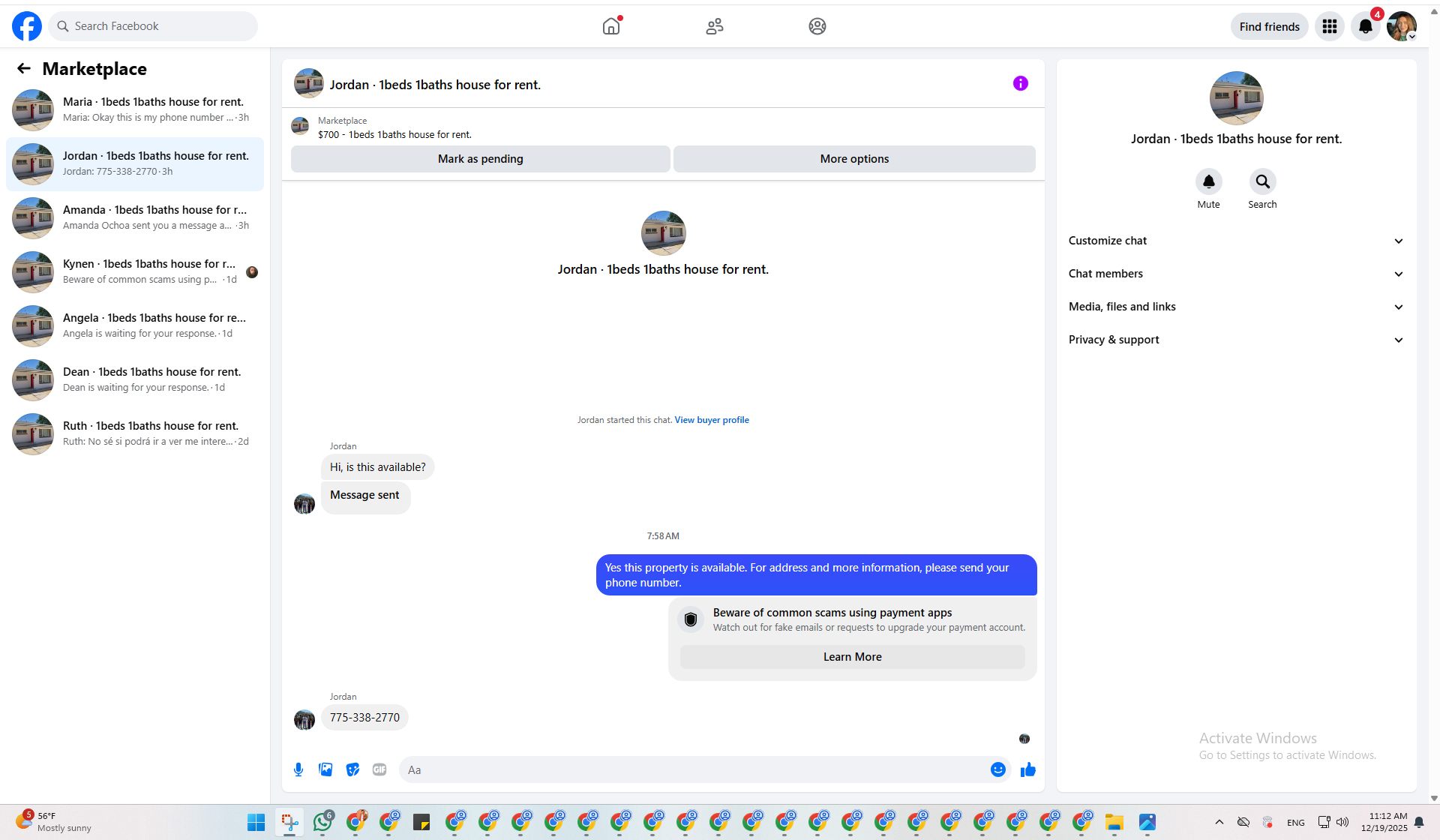Expand the Customize chat section
The image size is (1440, 840).
click(1236, 241)
